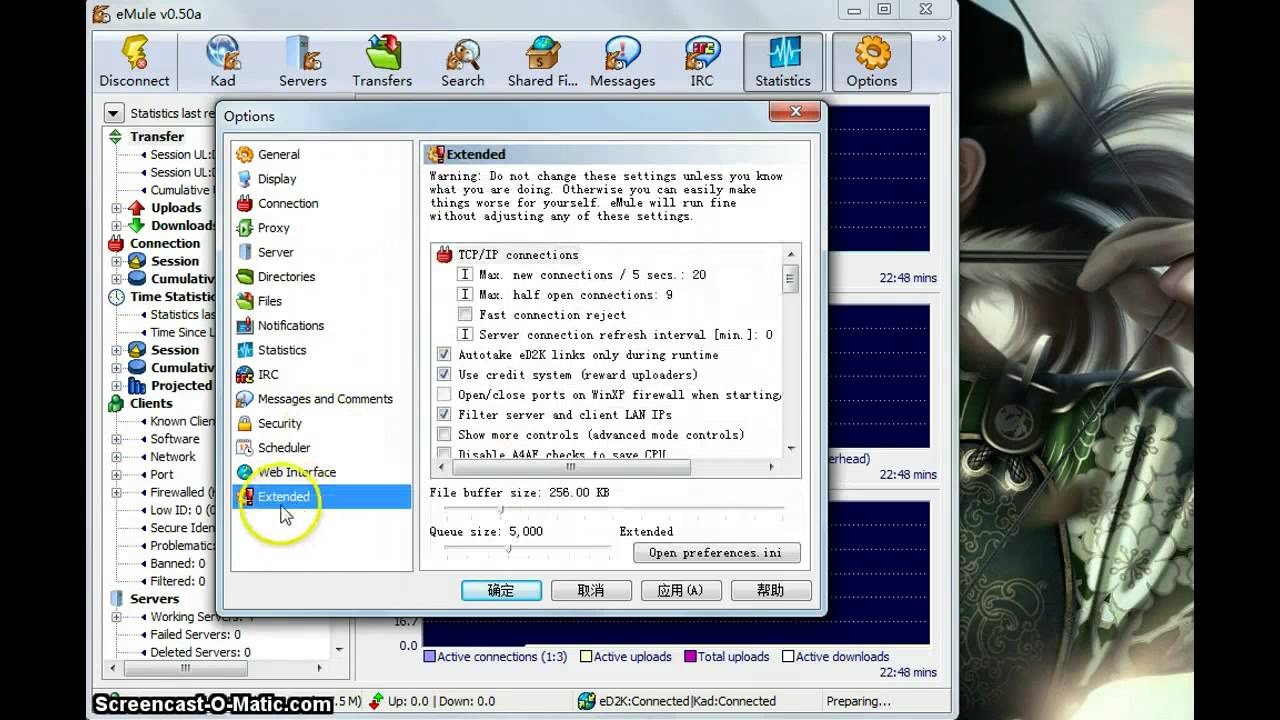The image size is (1280, 720).
Task: Toggle Use credit system checkbox
Action: point(444,374)
